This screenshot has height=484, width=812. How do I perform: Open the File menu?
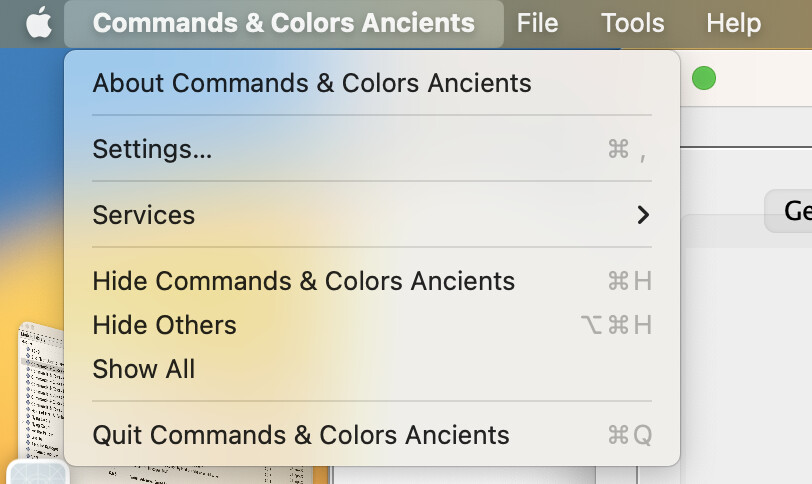click(537, 23)
